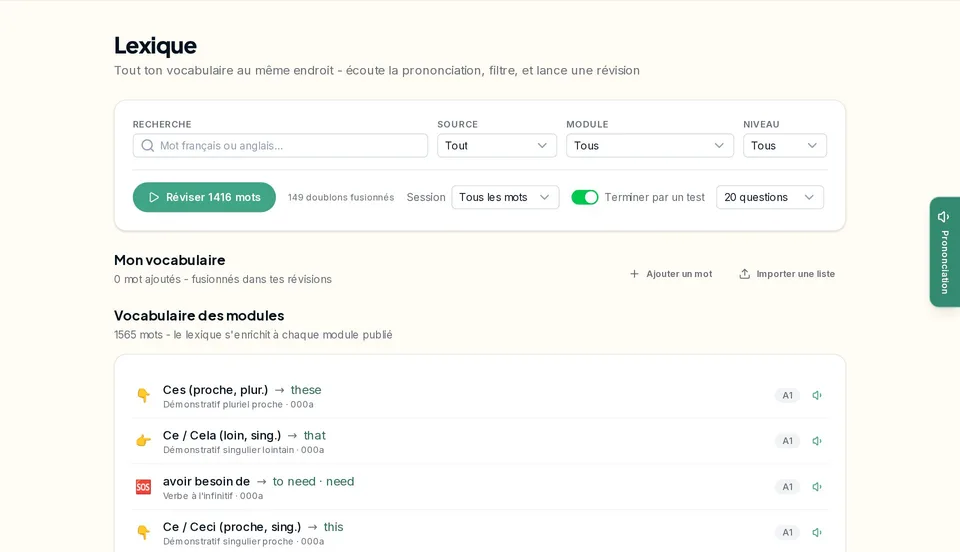The width and height of the screenshot is (960, 552).
Task: Play audio for 'to need'
Action: click(x=817, y=487)
